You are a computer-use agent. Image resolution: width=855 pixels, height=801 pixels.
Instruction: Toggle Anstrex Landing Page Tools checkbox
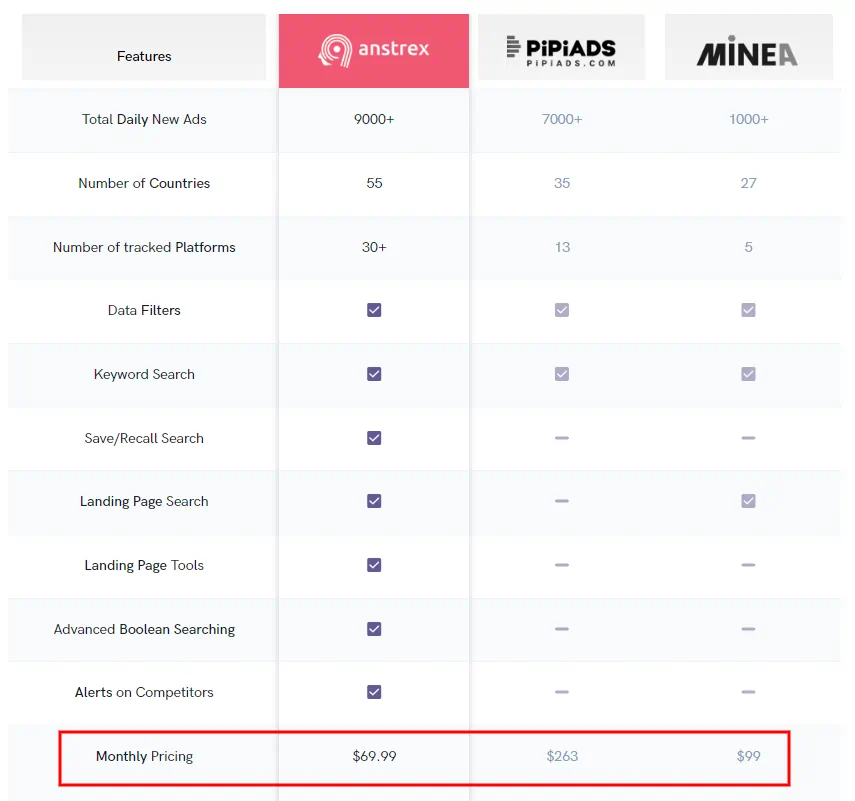(x=374, y=565)
